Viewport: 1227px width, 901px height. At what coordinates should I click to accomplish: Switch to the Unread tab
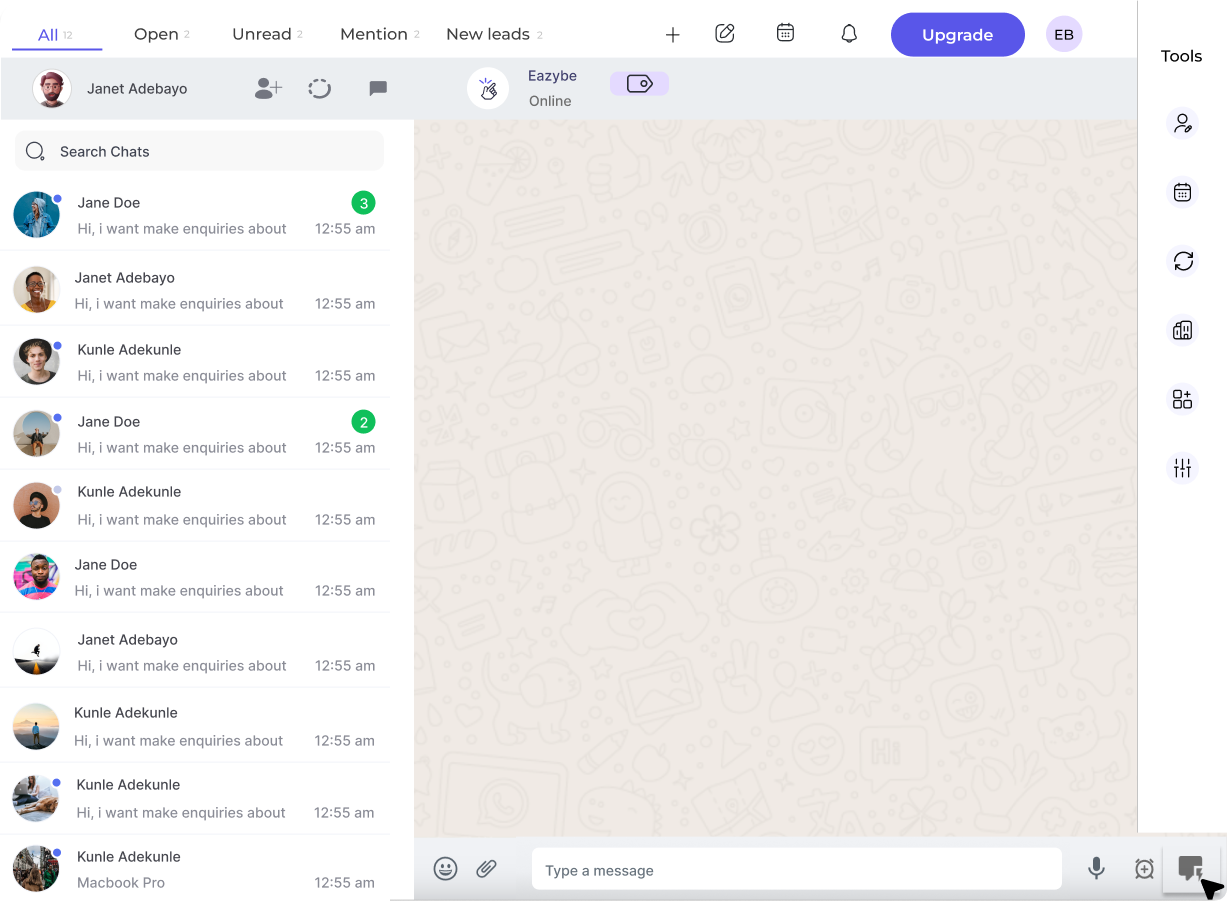[268, 34]
